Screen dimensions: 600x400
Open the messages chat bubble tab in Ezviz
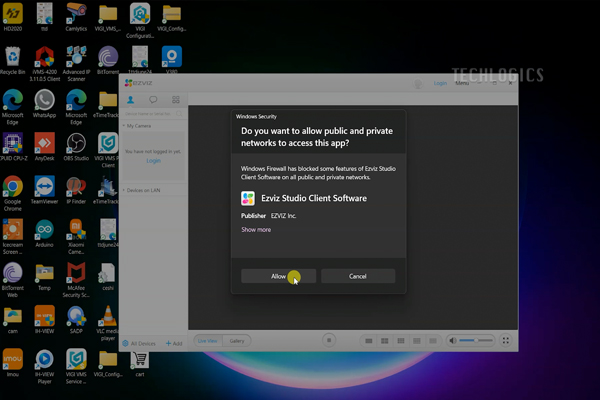tap(153, 100)
